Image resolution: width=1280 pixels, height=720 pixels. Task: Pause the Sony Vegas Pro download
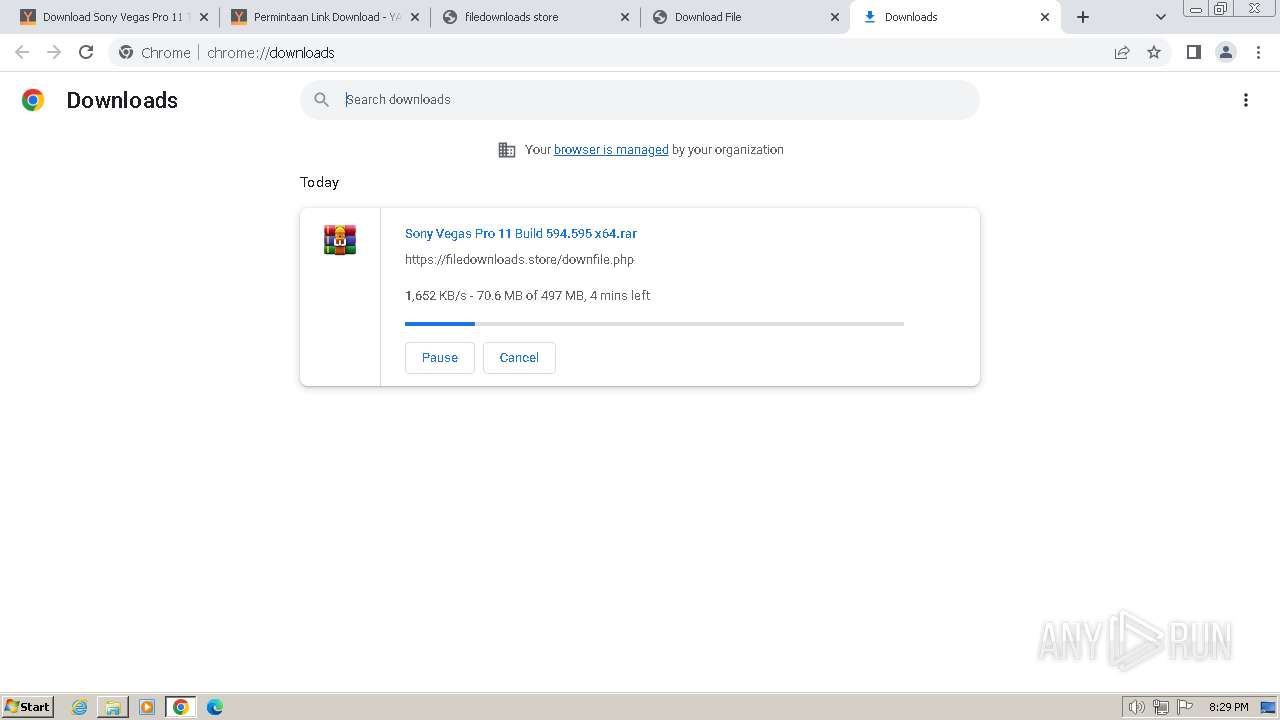[x=440, y=358]
